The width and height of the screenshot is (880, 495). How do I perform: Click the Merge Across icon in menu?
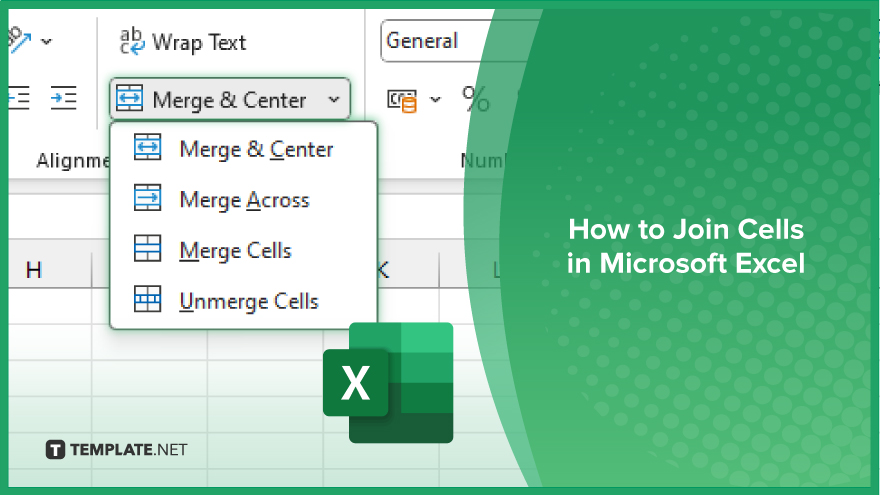pyautogui.click(x=148, y=198)
